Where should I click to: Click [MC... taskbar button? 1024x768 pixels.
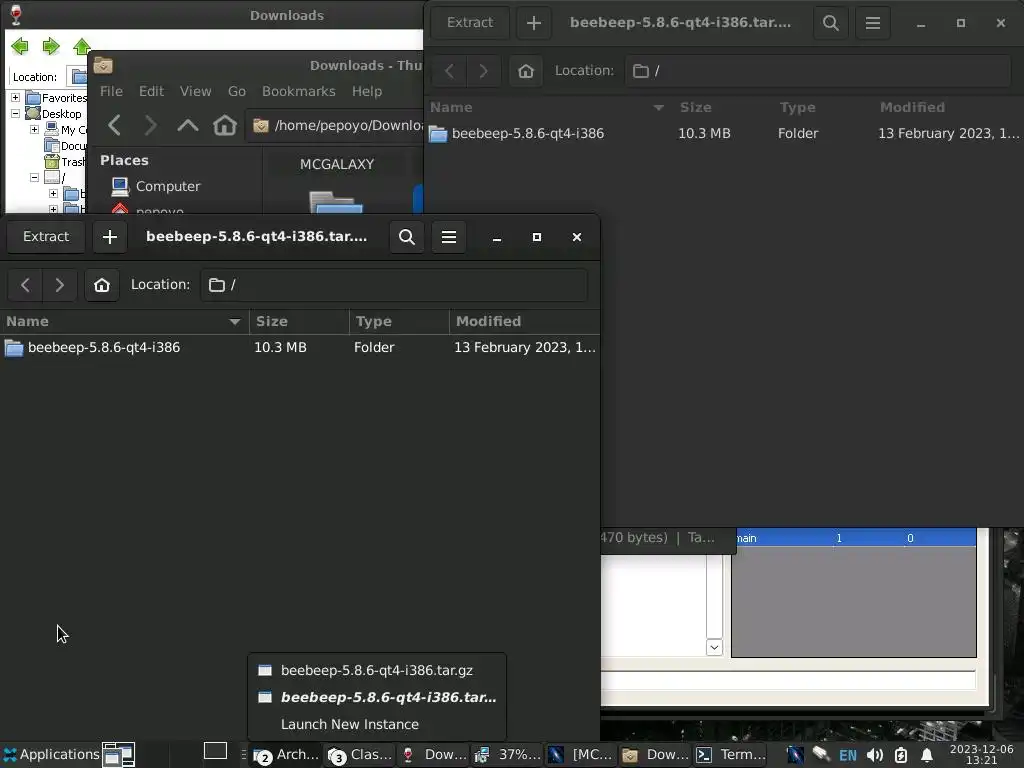[581, 754]
